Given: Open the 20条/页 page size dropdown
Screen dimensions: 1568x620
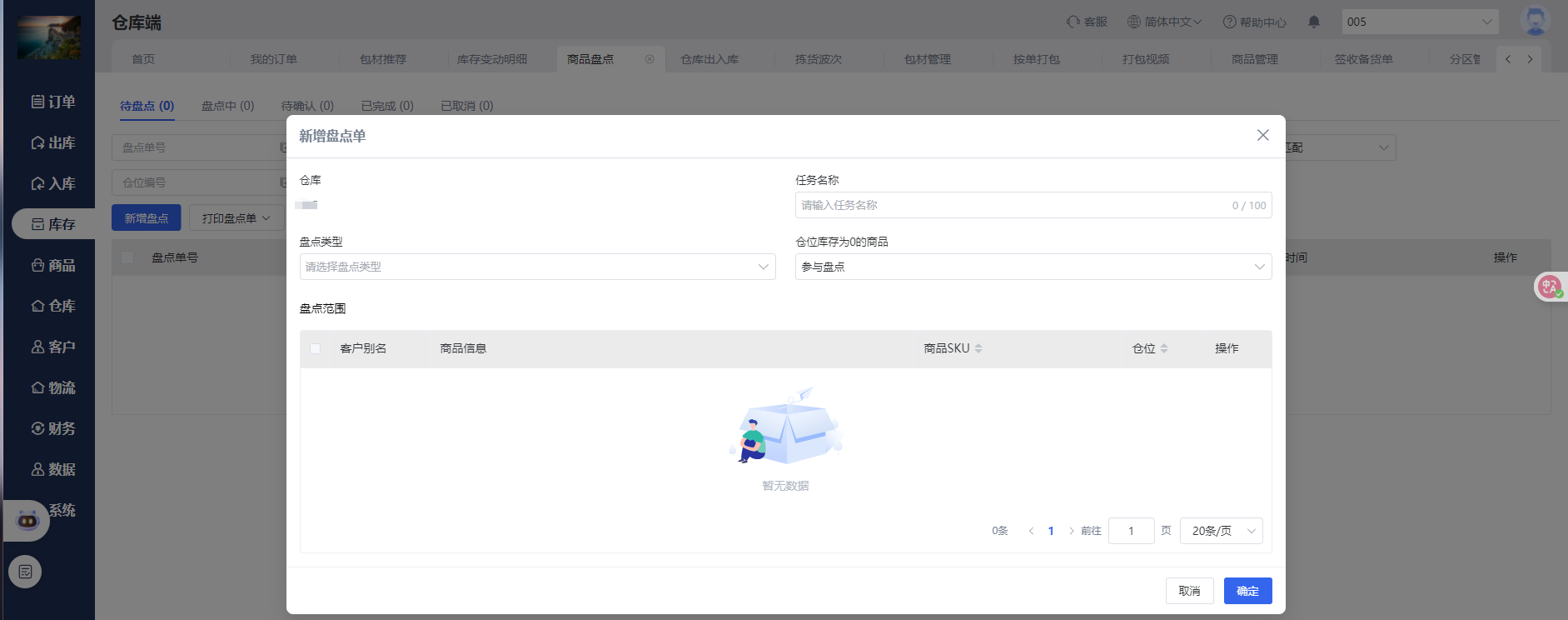Looking at the screenshot, I should 1221,531.
